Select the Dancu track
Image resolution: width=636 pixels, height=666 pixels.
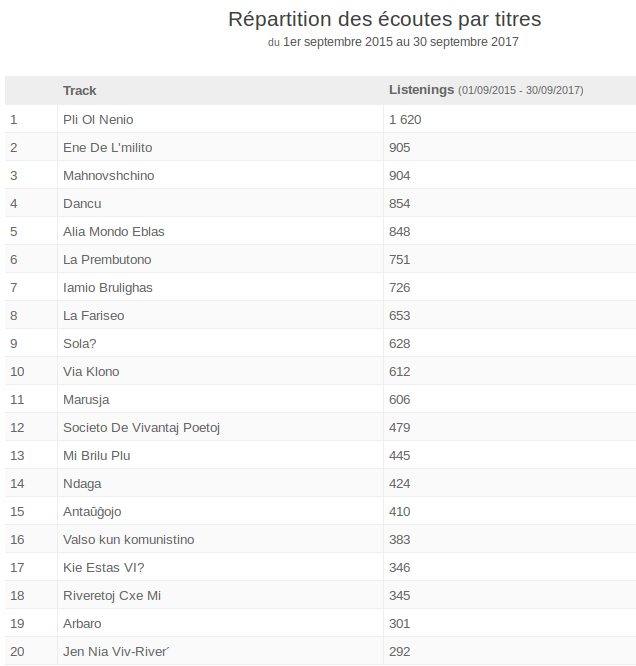click(x=82, y=203)
